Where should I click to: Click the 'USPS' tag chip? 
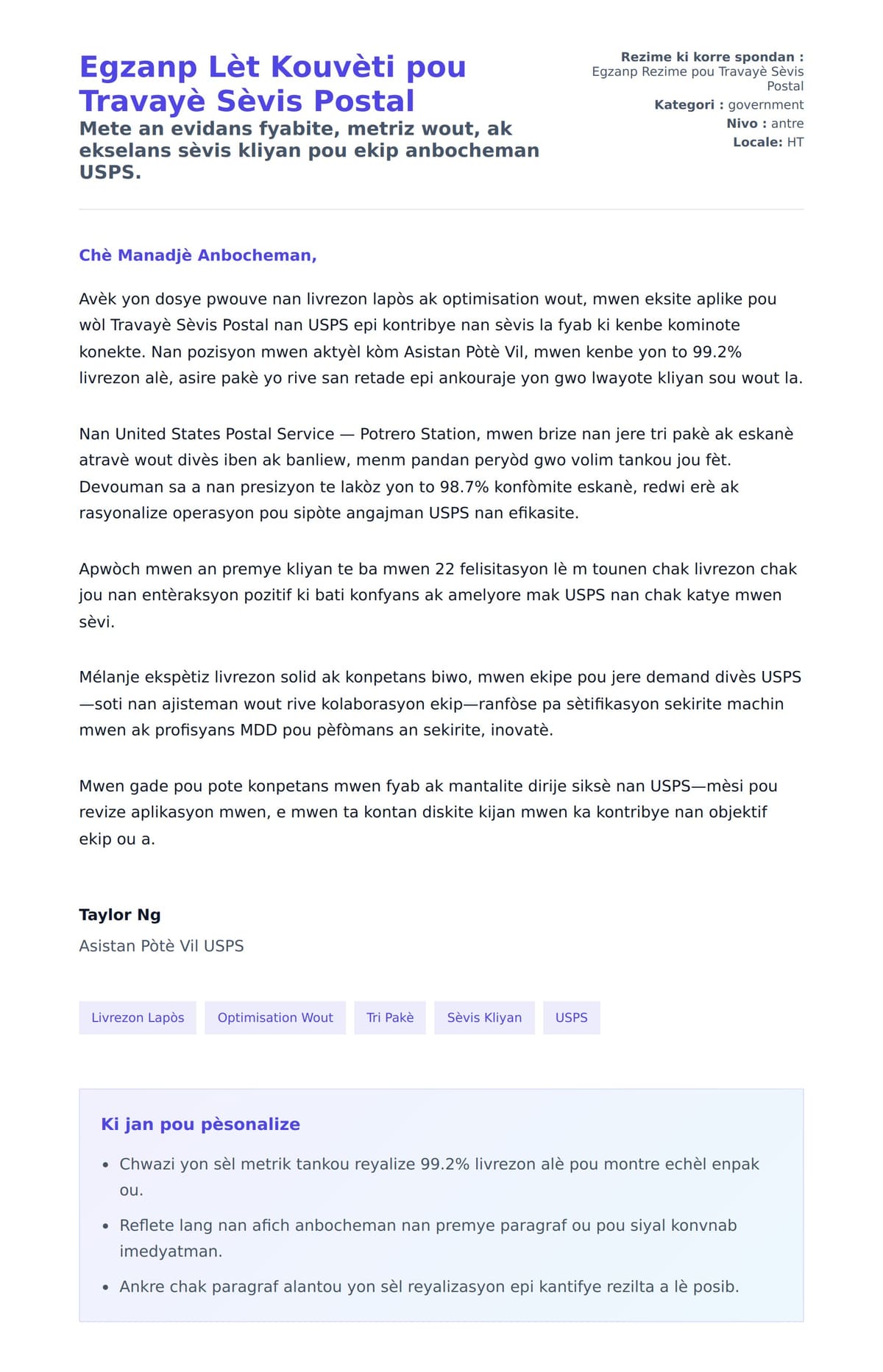click(x=571, y=1017)
